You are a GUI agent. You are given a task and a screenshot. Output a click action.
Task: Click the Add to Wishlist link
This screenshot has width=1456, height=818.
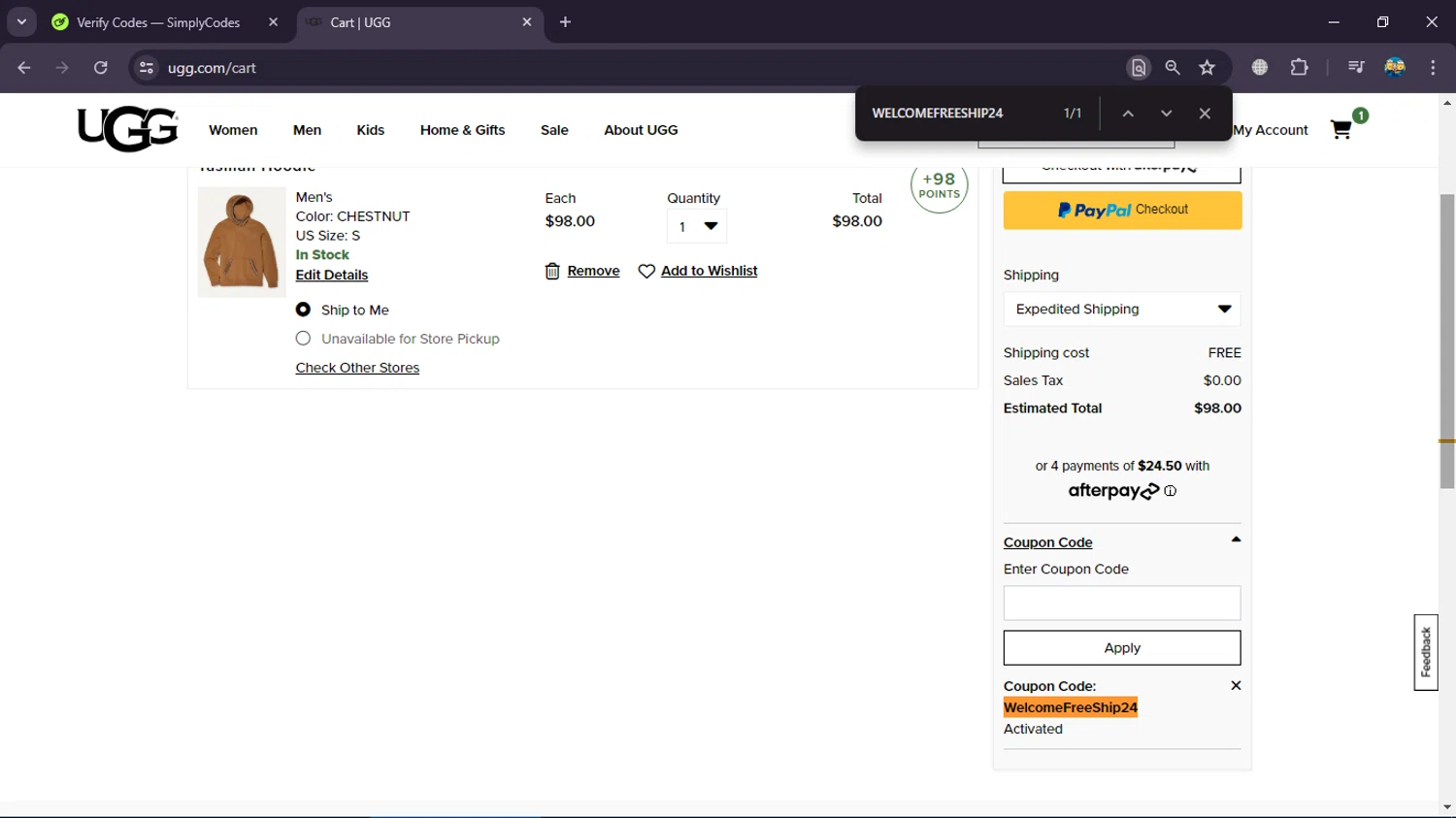(x=709, y=272)
